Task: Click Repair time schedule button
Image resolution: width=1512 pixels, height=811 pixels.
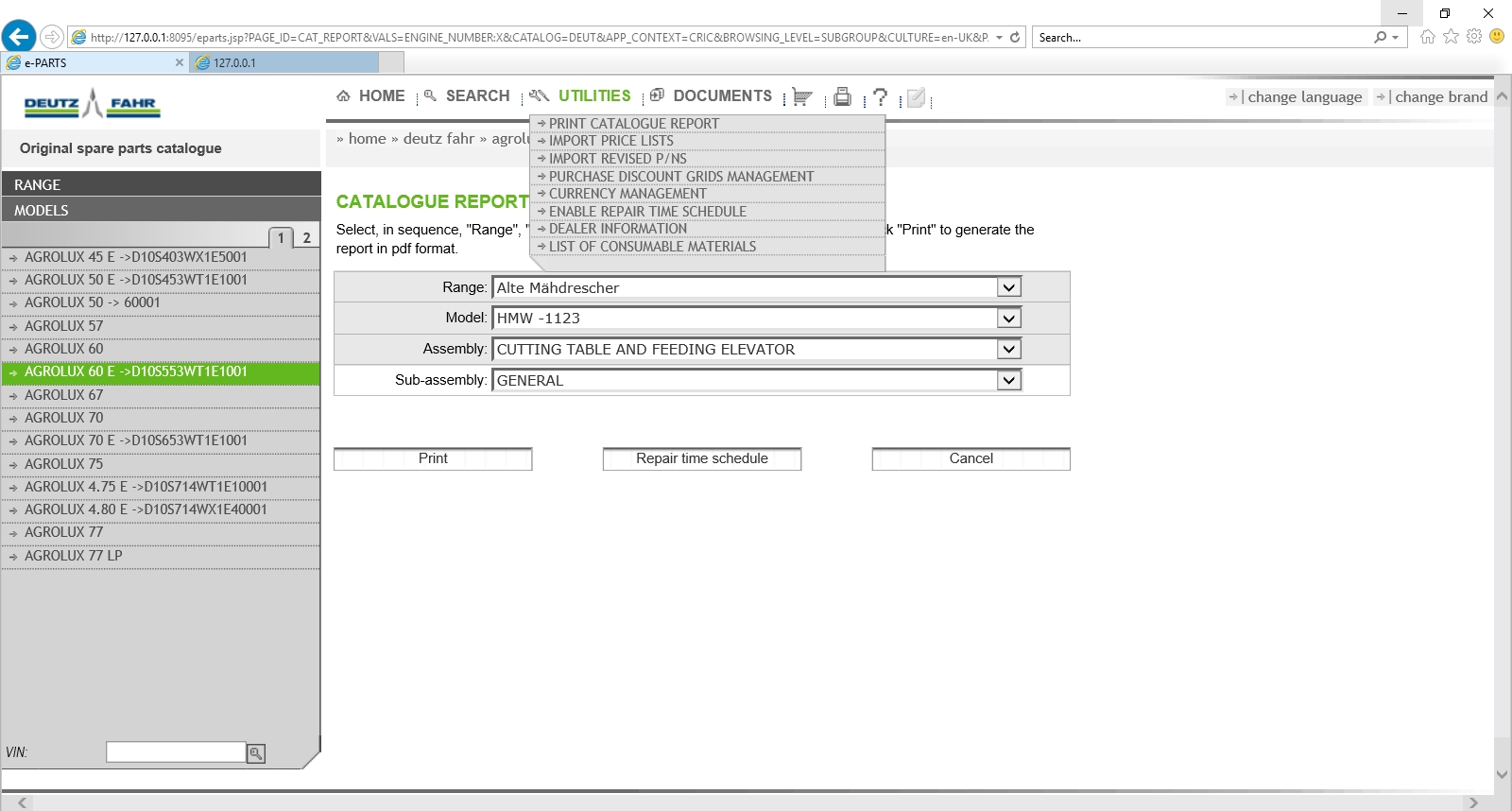Action: [x=702, y=458]
